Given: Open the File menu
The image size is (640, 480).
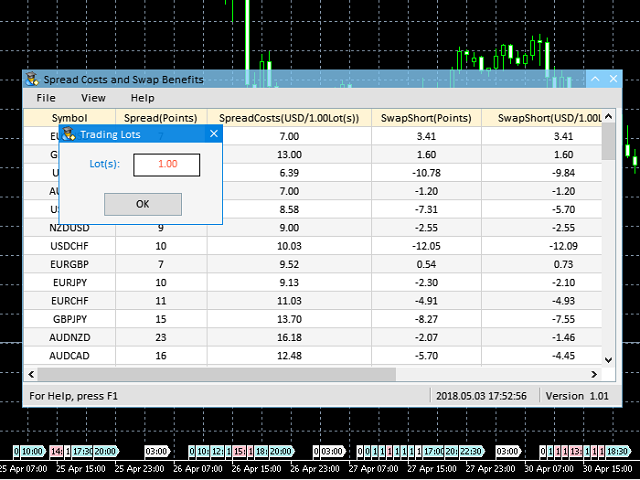Looking at the screenshot, I should (x=46, y=98).
